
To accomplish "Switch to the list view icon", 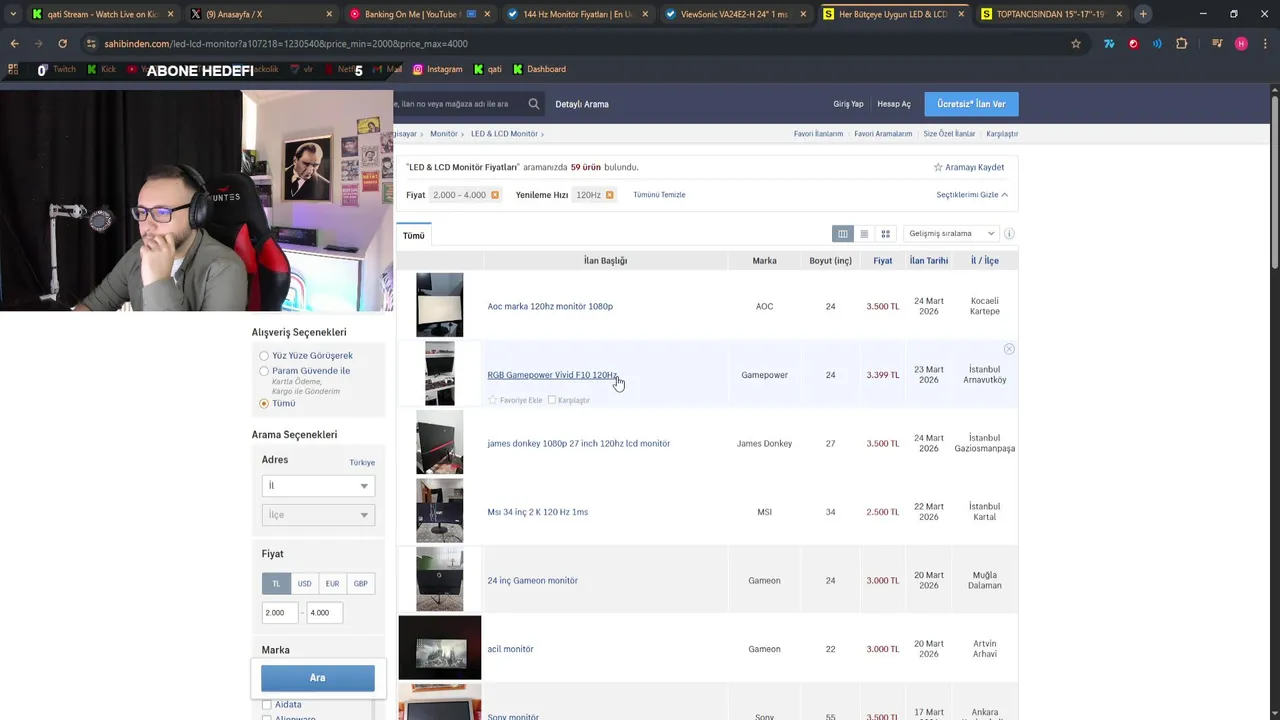I will point(864,234).
